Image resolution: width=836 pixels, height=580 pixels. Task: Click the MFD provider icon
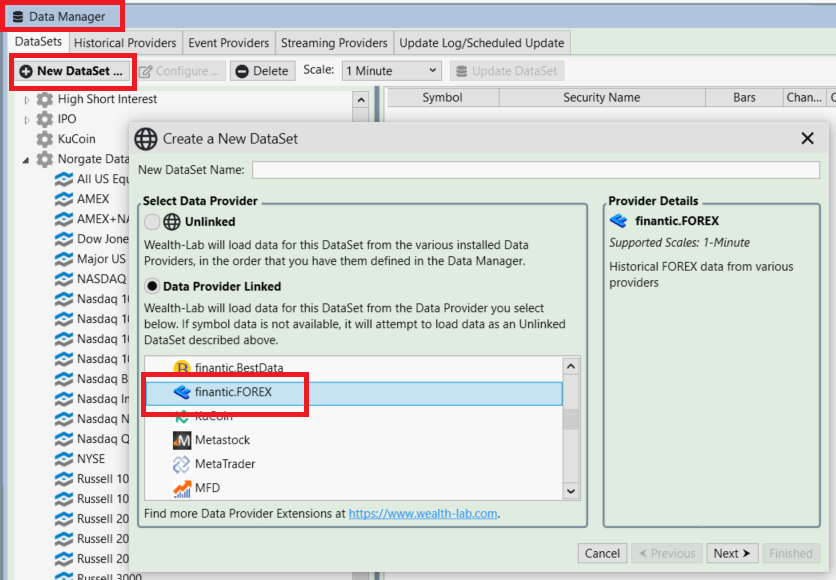[182, 488]
